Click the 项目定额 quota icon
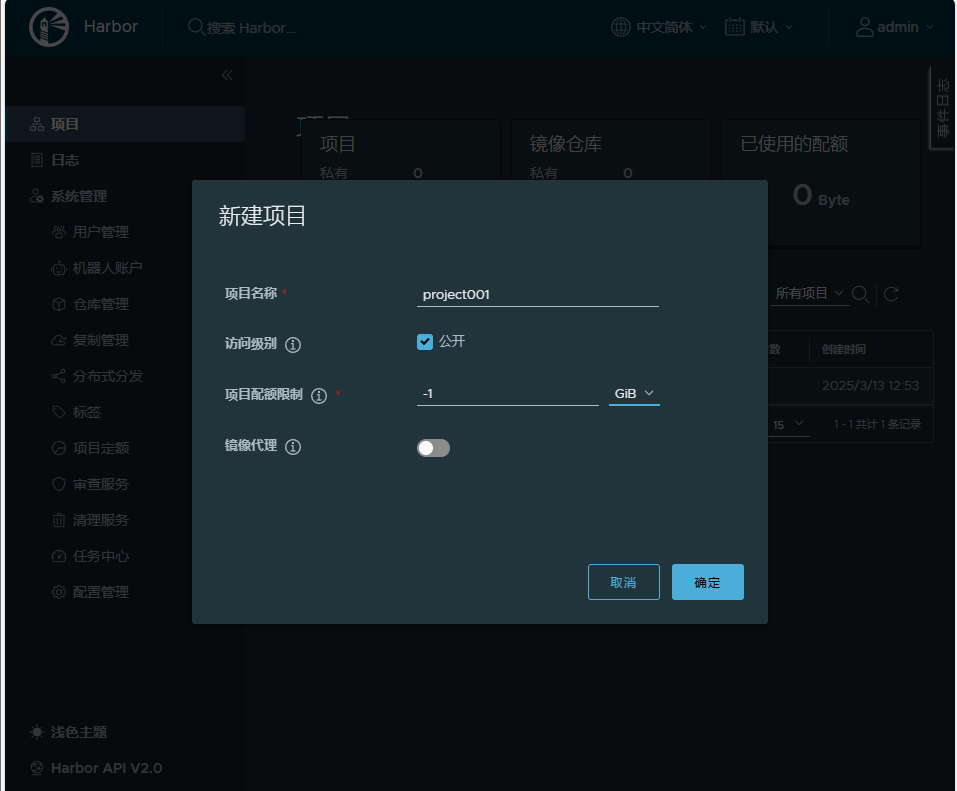The image size is (957, 791). (x=59, y=448)
